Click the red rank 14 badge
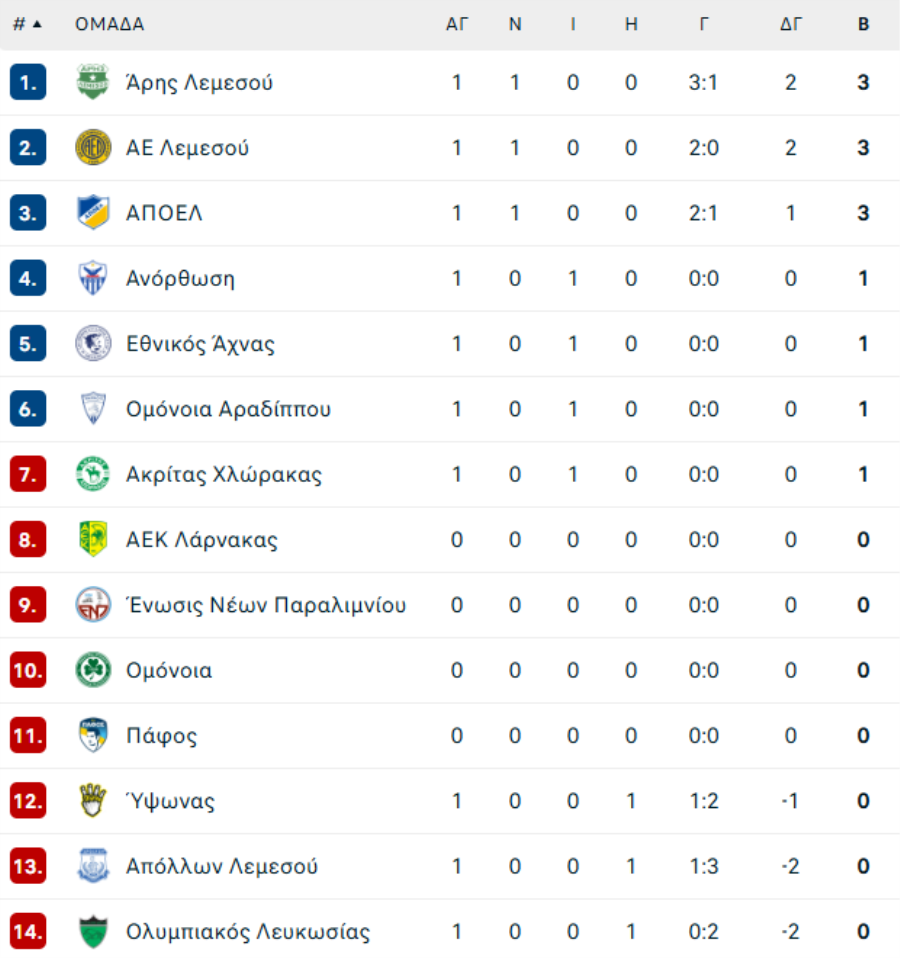This screenshot has width=900, height=958. coord(28,931)
